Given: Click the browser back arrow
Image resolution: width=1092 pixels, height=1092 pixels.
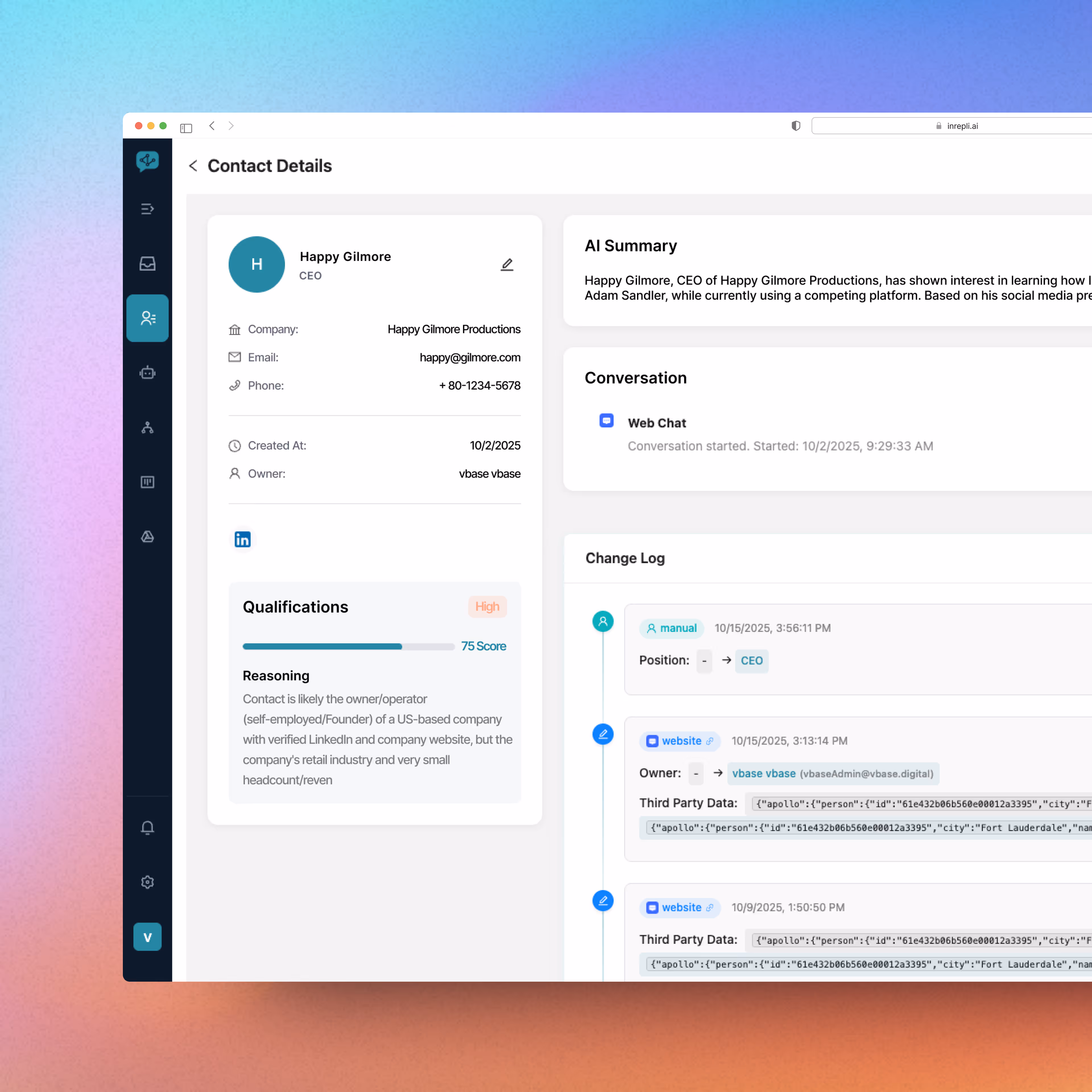Looking at the screenshot, I should 212,125.
